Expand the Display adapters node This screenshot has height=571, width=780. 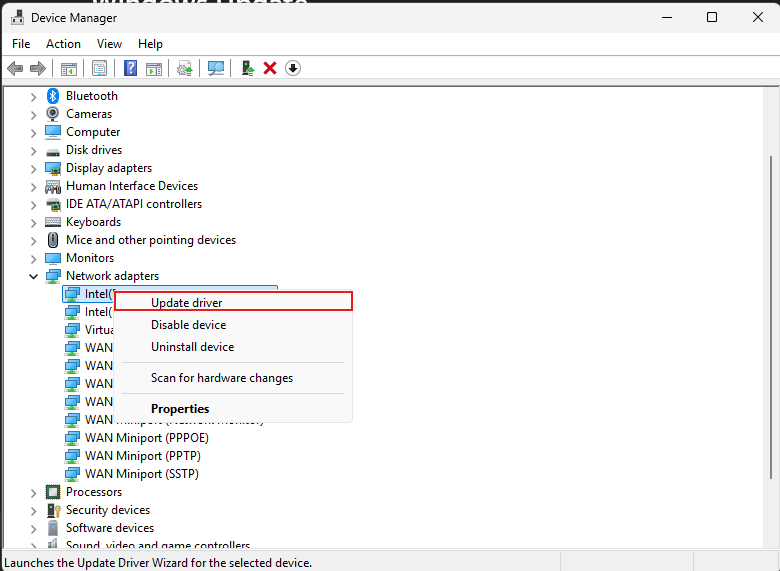coord(33,168)
